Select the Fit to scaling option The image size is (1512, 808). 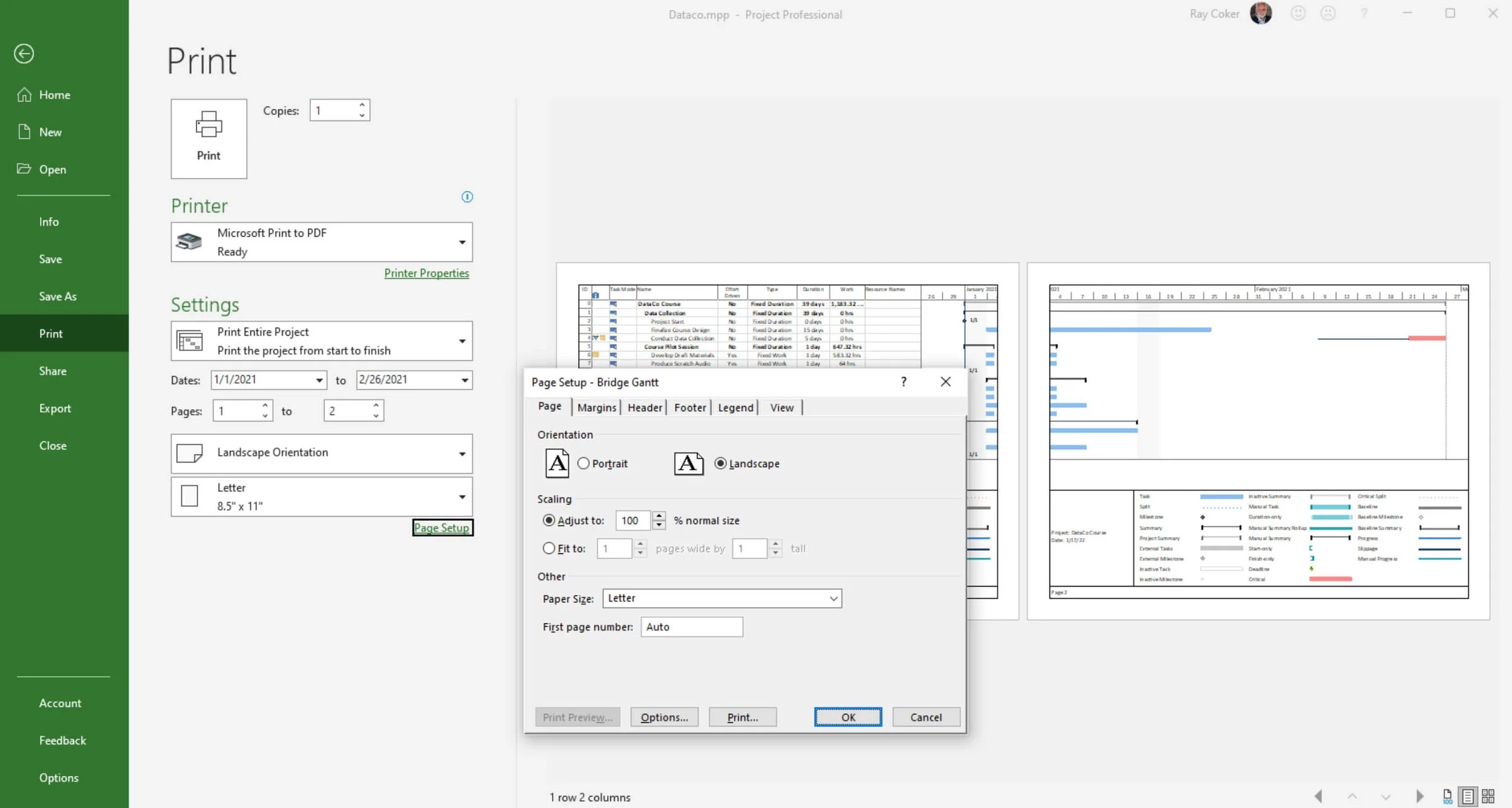549,548
